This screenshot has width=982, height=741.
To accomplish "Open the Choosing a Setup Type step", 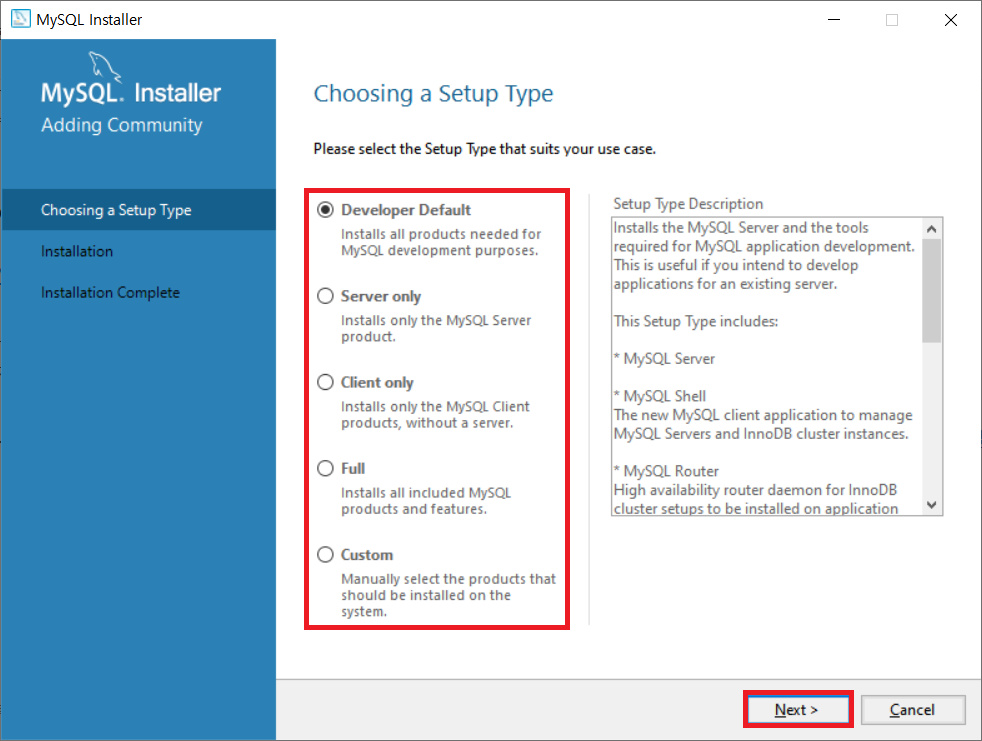I will pyautogui.click(x=138, y=210).
